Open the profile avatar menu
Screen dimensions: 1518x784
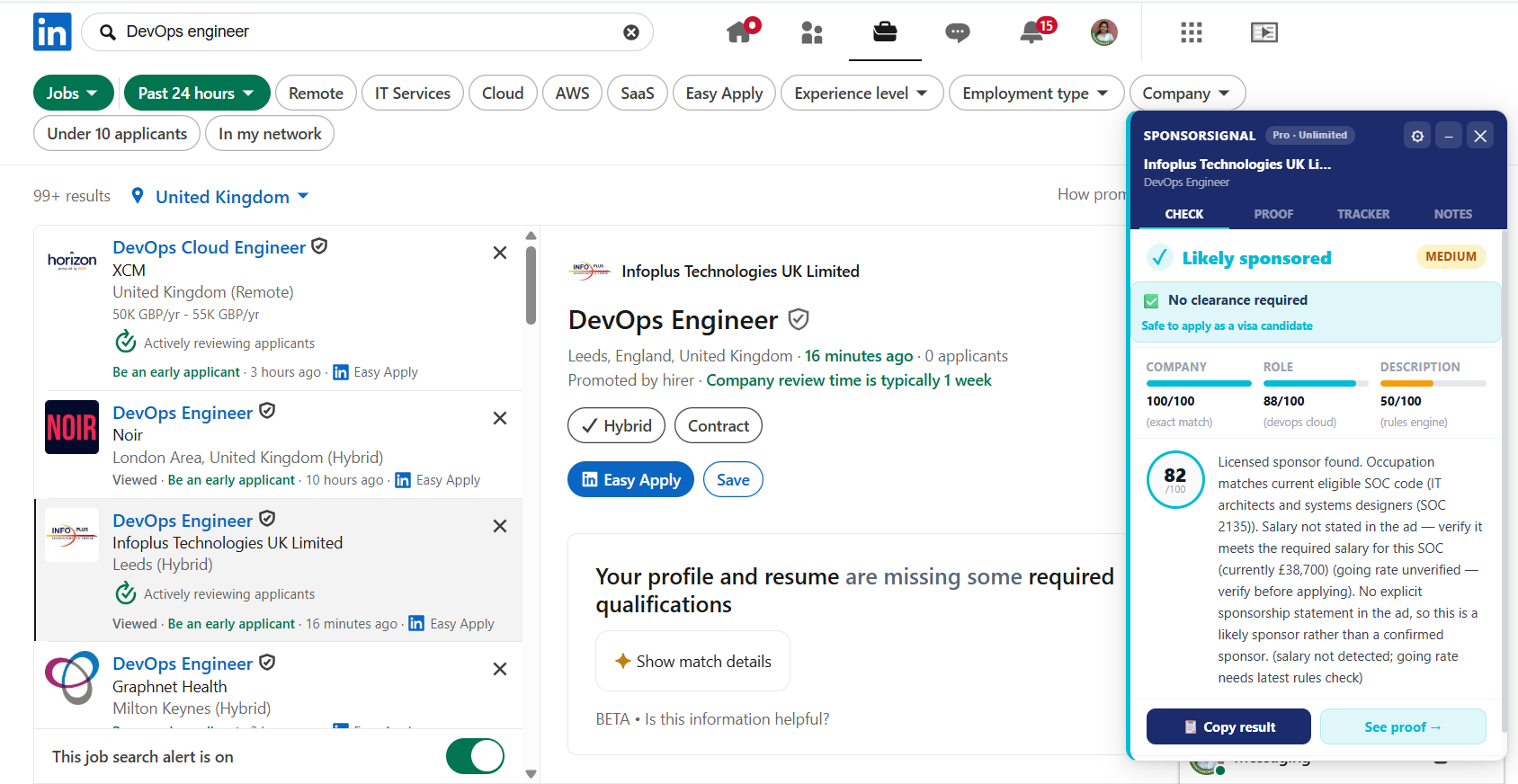pyautogui.click(x=1104, y=32)
